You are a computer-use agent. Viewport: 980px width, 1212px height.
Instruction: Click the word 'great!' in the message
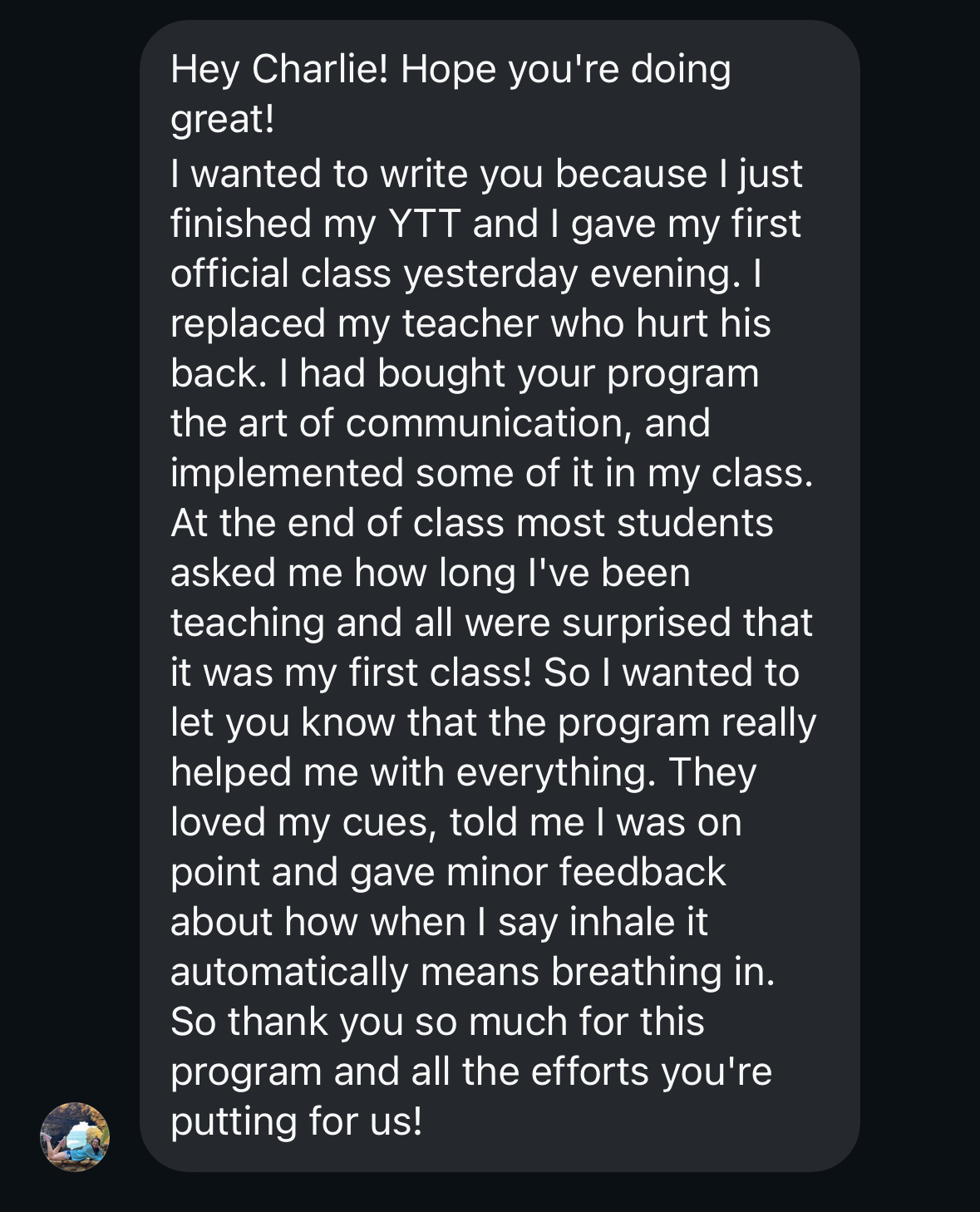pos(222,119)
